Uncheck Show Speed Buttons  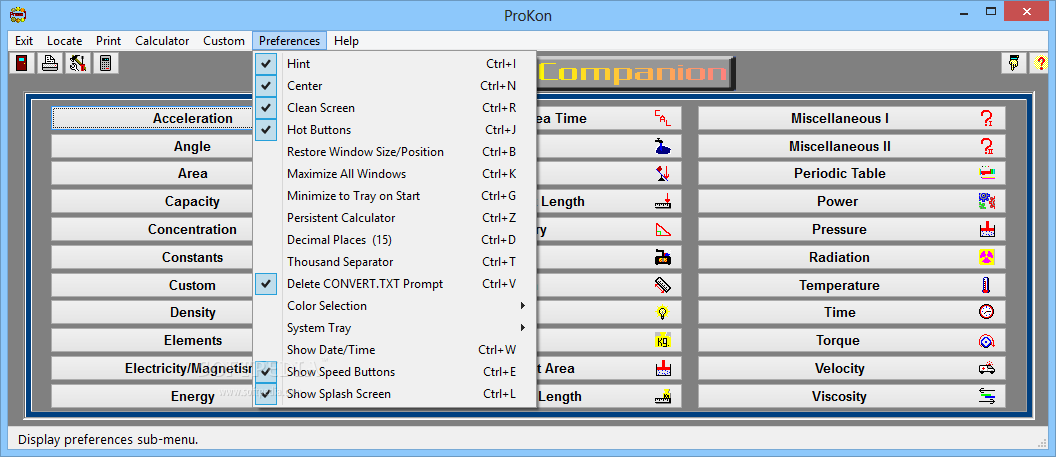pyautogui.click(x=267, y=372)
